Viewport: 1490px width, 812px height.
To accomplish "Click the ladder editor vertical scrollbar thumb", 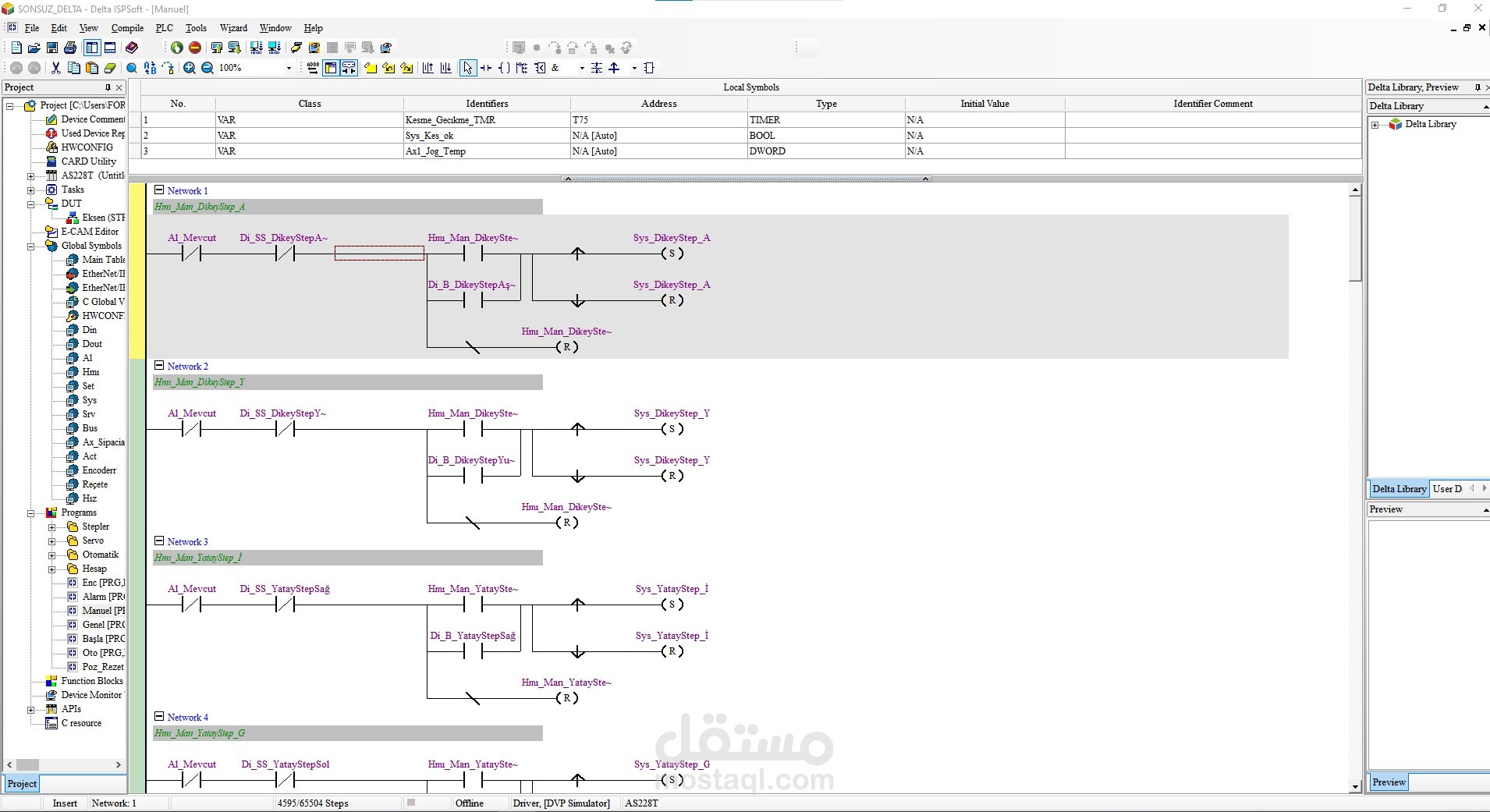I will (1355, 238).
